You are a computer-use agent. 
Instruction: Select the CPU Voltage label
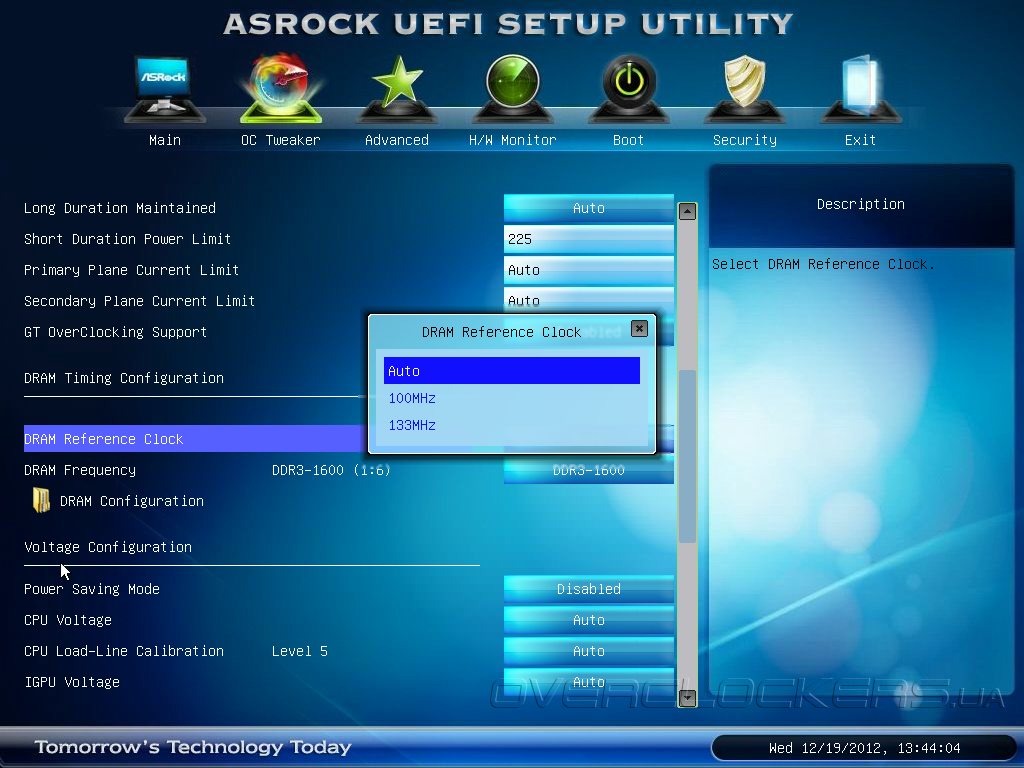coord(68,620)
